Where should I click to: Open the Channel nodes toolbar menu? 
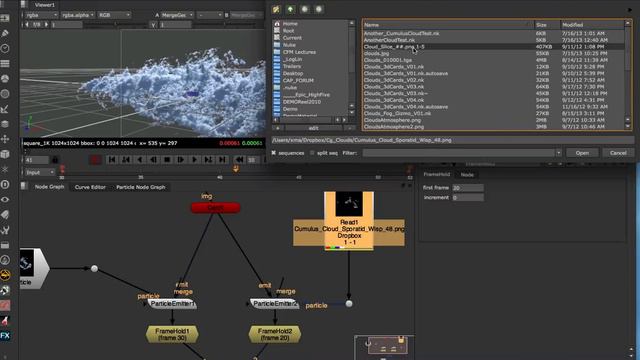(5, 63)
